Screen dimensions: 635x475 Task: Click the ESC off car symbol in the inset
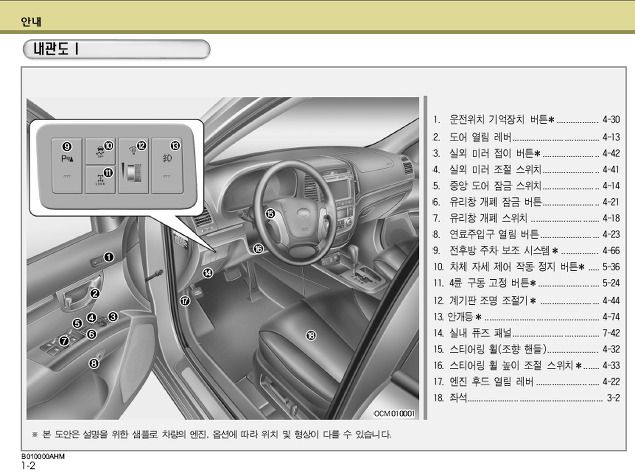[100, 152]
